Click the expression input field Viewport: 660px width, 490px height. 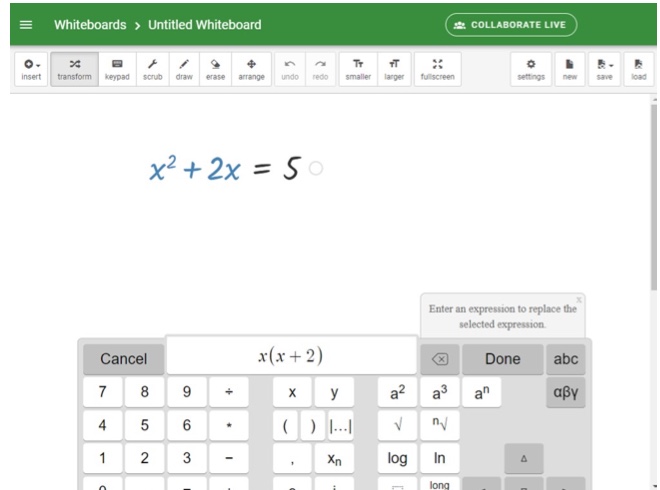pos(292,355)
